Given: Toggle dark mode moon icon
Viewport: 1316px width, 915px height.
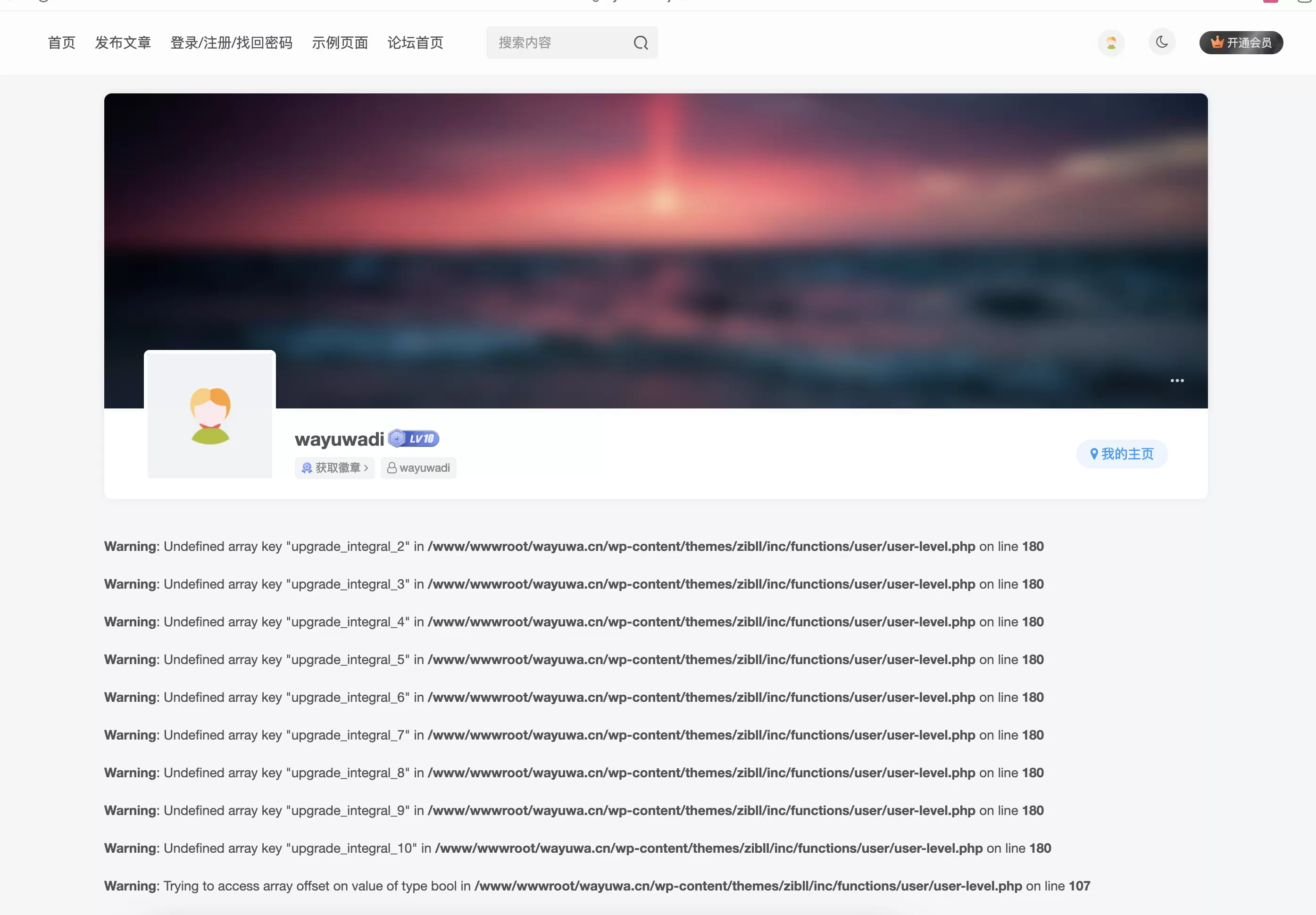Looking at the screenshot, I should click(1162, 42).
